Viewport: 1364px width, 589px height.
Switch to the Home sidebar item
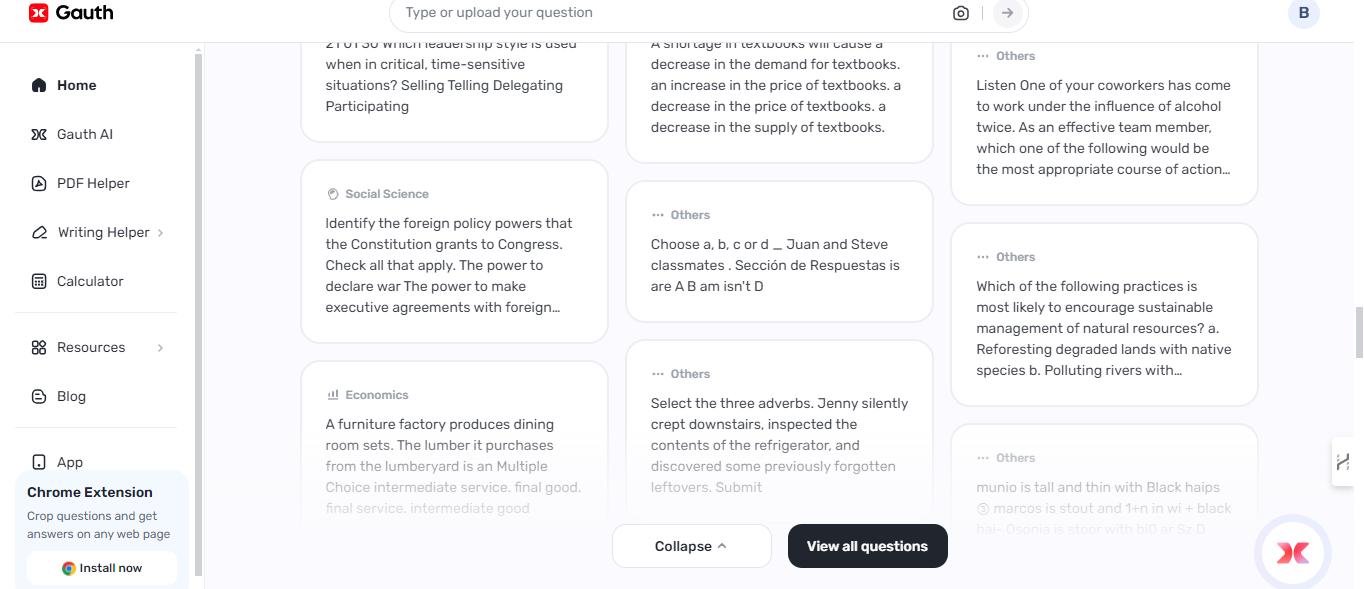tap(75, 85)
